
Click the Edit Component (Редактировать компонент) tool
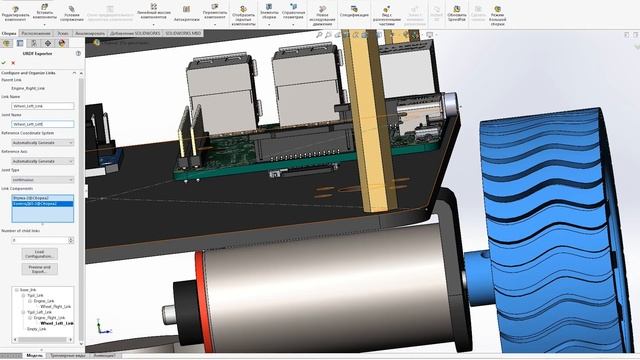pyautogui.click(x=16, y=13)
